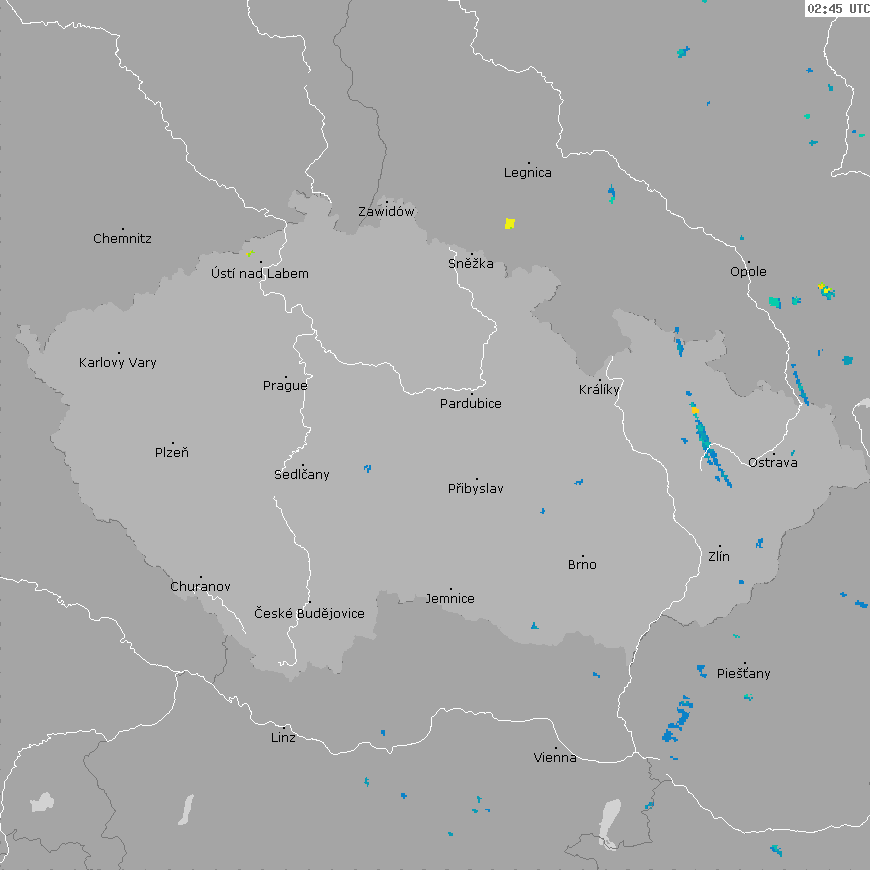Select the České Budějovice label
This screenshot has height=870, width=870.
coord(309,613)
